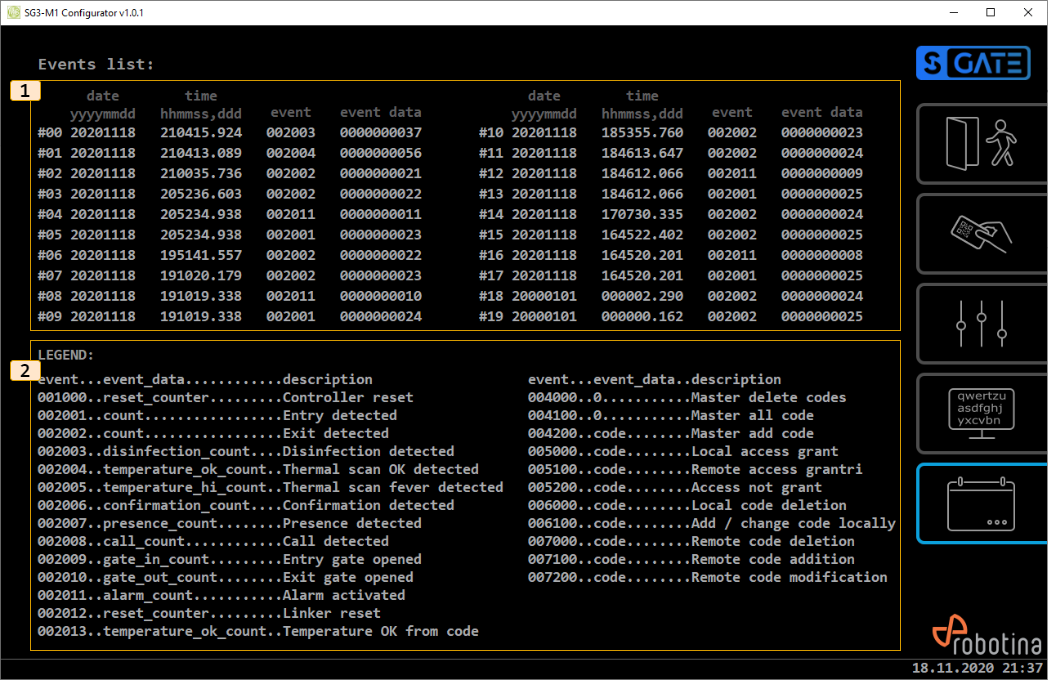Select event row #19 dated 20000101
This screenshot has height=681, width=1049.
(x=671, y=317)
